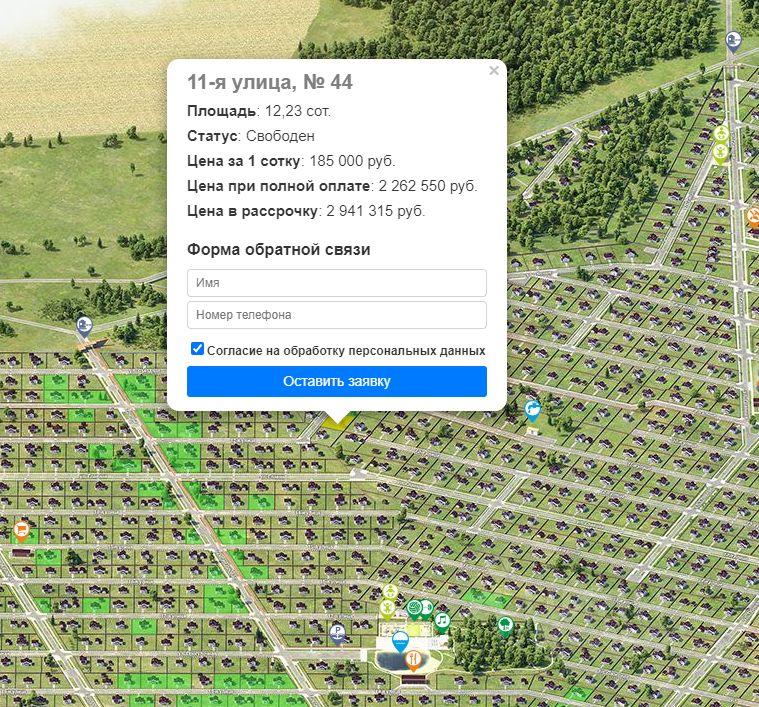
Task: Focus the 'Номер телефона' input field
Action: 337,315
